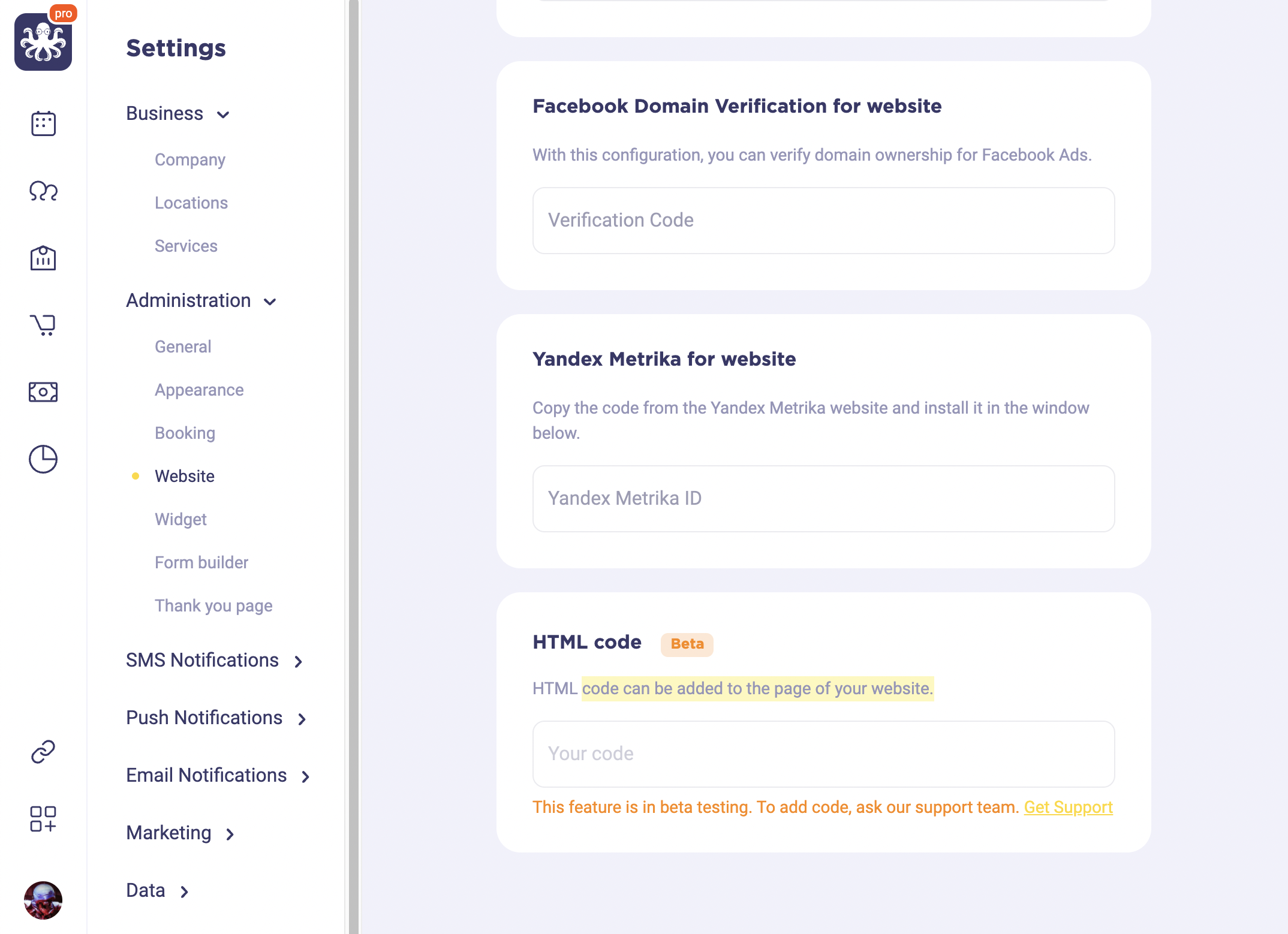Focus the Verification Code field
This screenshot has height=934, width=1288.
tap(823, 221)
